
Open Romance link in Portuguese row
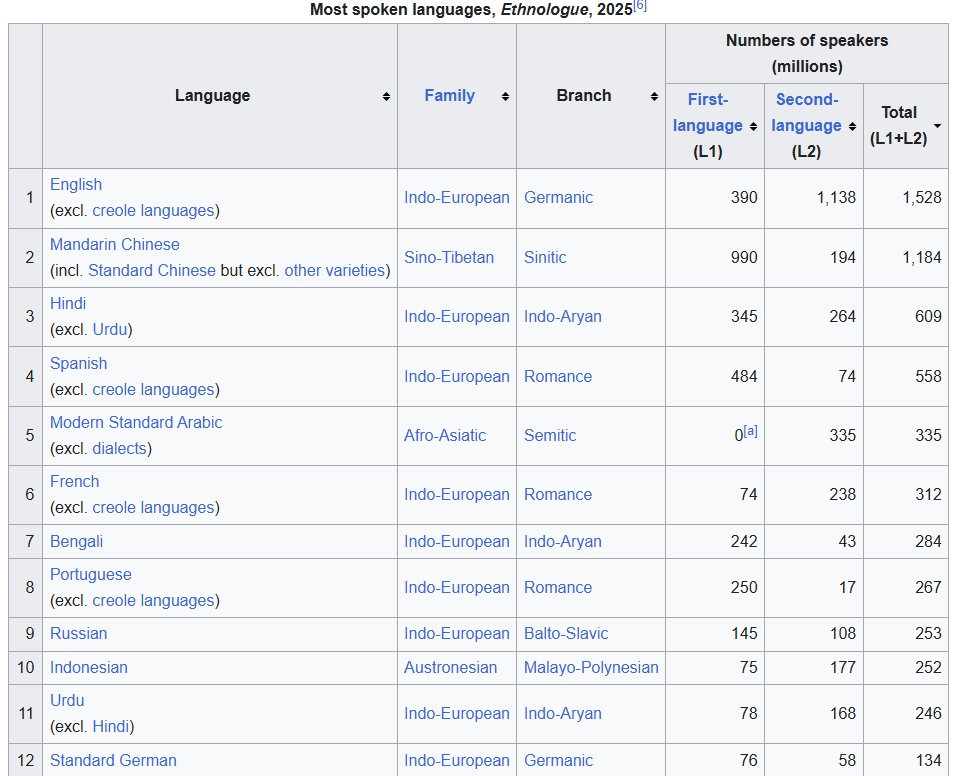(x=558, y=587)
